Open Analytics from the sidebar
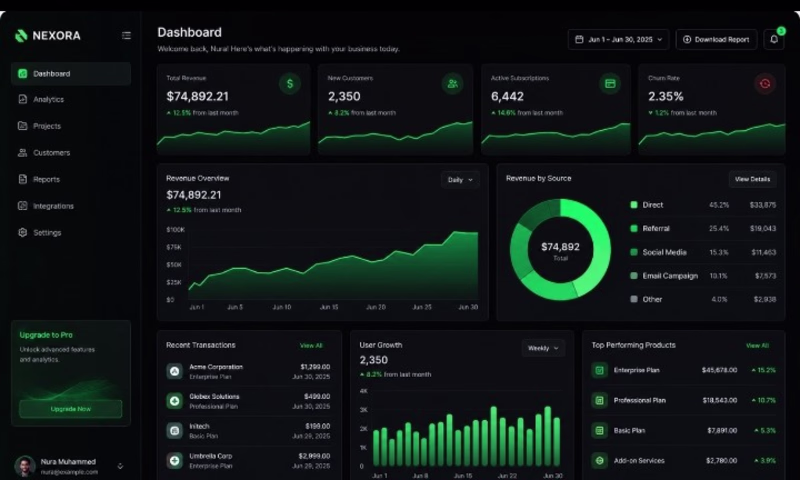This screenshot has width=800, height=480. 71,99
